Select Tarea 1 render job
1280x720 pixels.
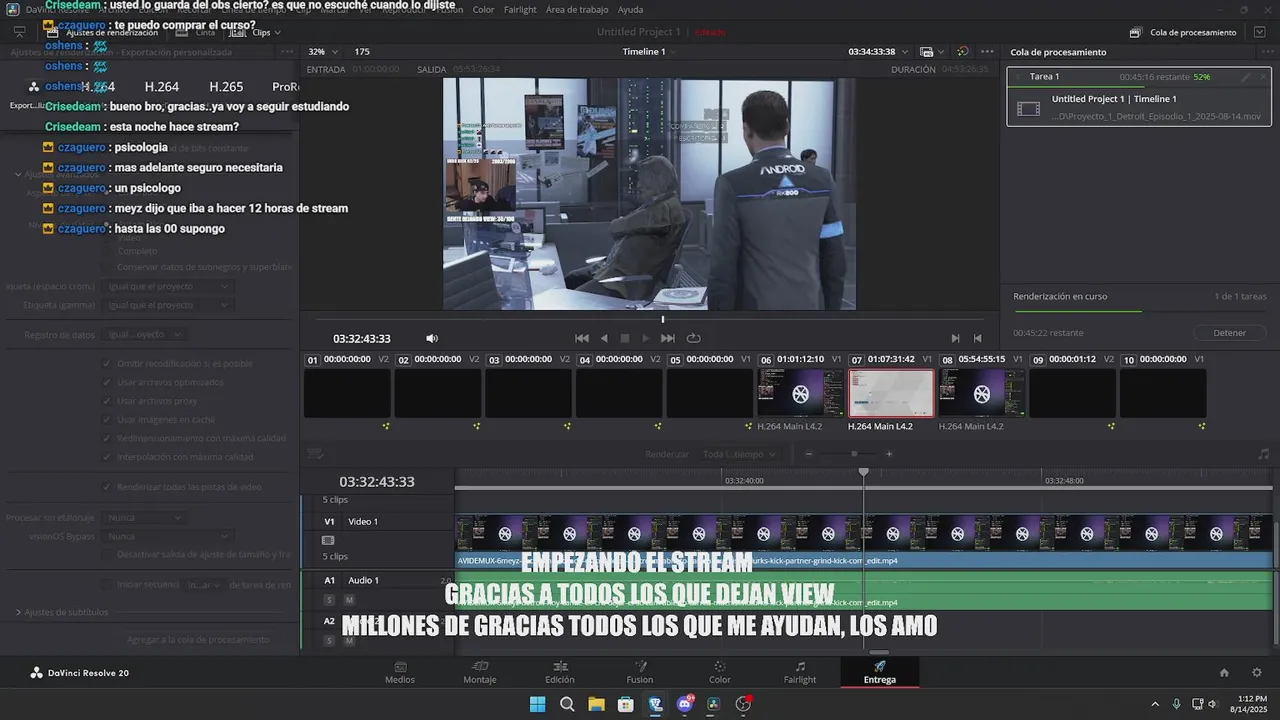1141,98
